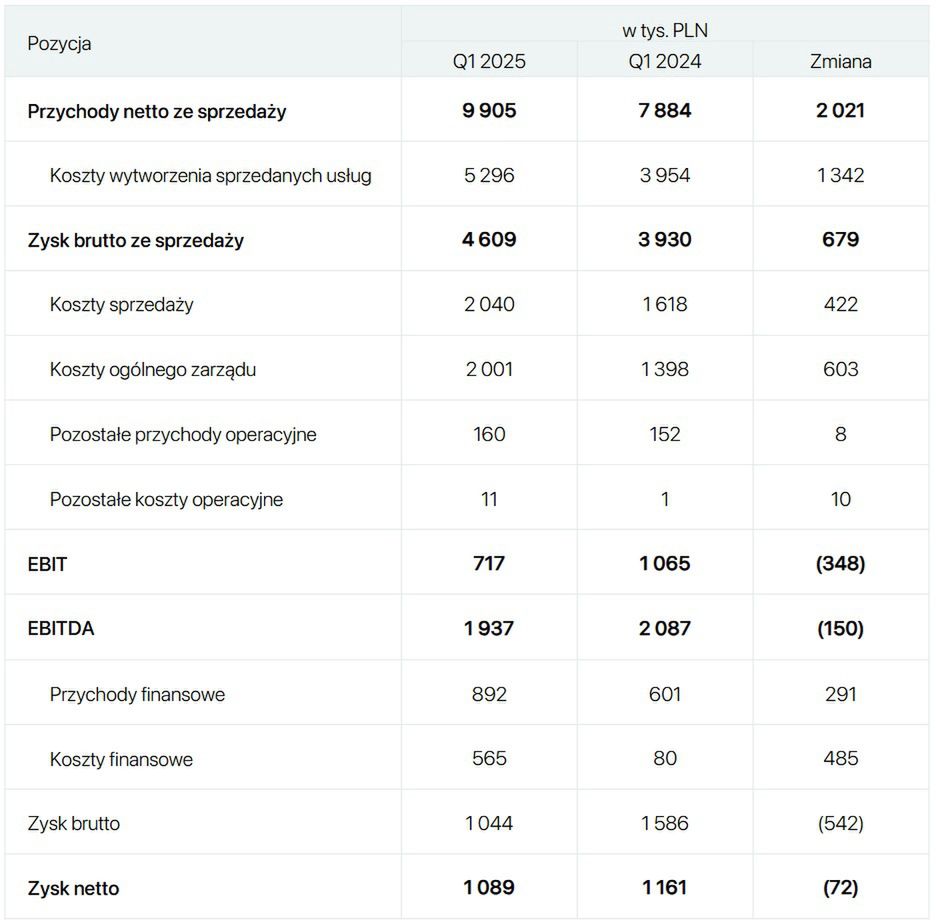Click the Koszty wytworzenia sprzedanych usług label
The width and height of the screenshot is (936, 924).
tap(210, 176)
